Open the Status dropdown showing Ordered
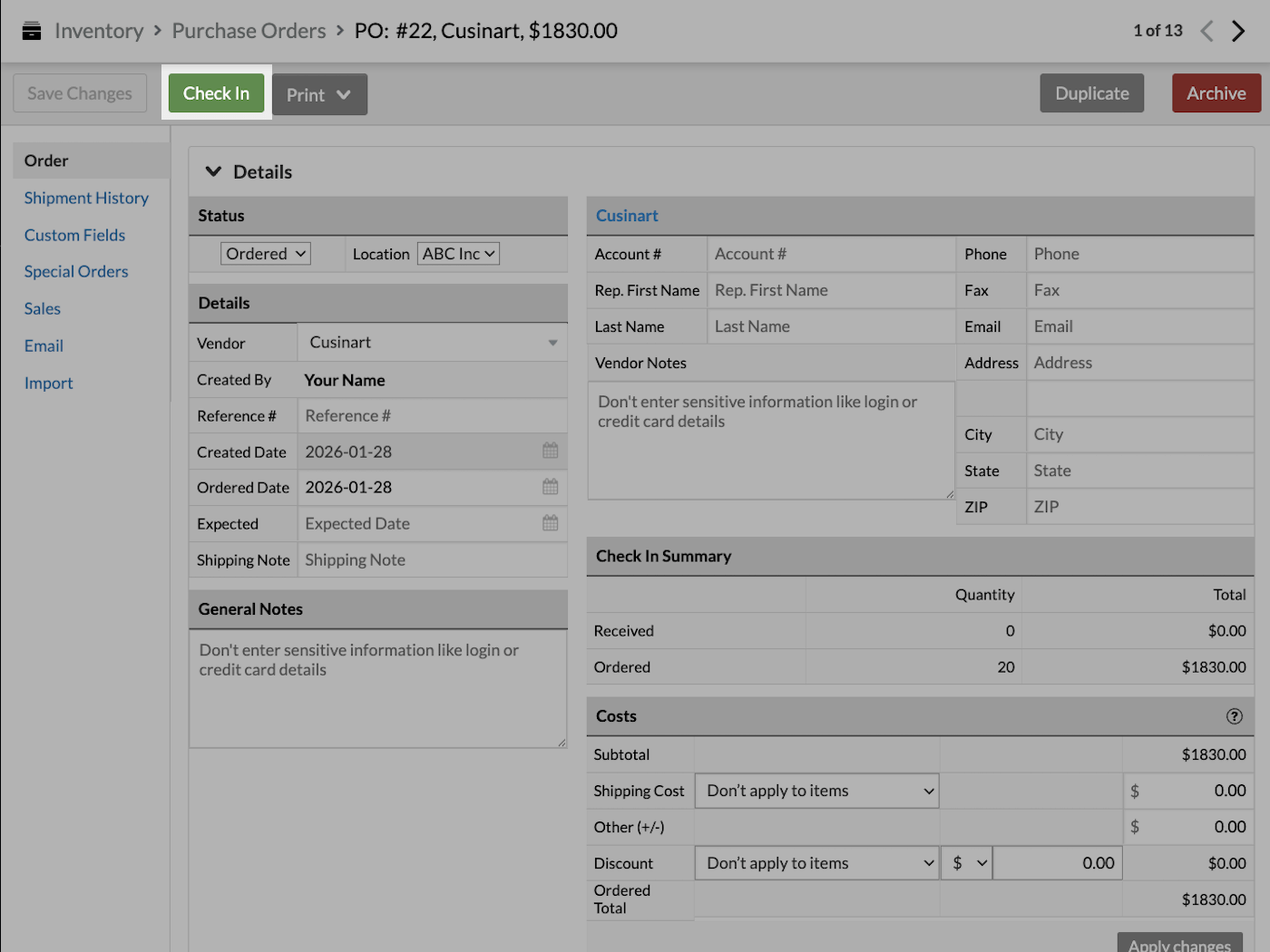Screen dimensions: 1270x952 [x=265, y=253]
